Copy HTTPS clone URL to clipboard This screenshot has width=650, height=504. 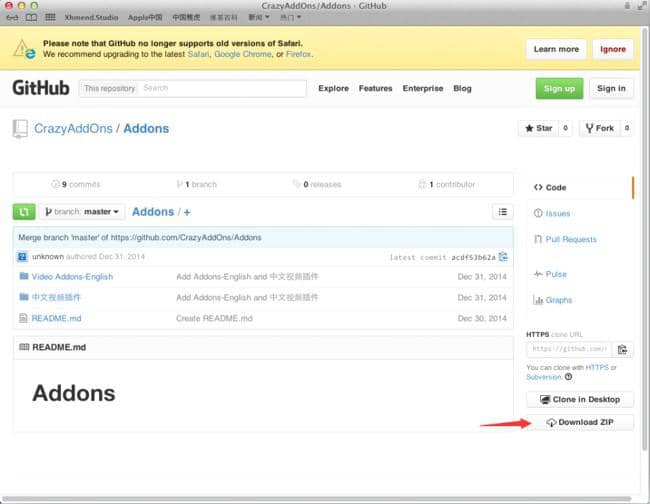tap(622, 349)
